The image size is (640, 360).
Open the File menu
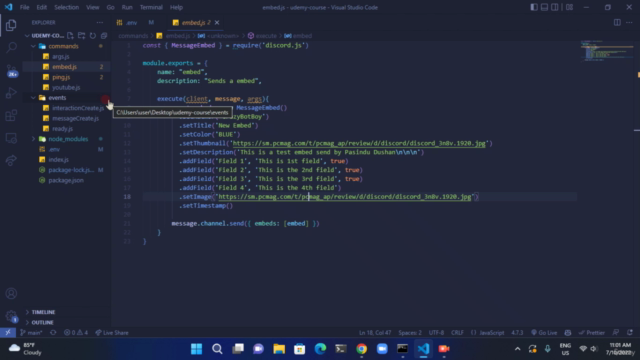click(x=24, y=7)
